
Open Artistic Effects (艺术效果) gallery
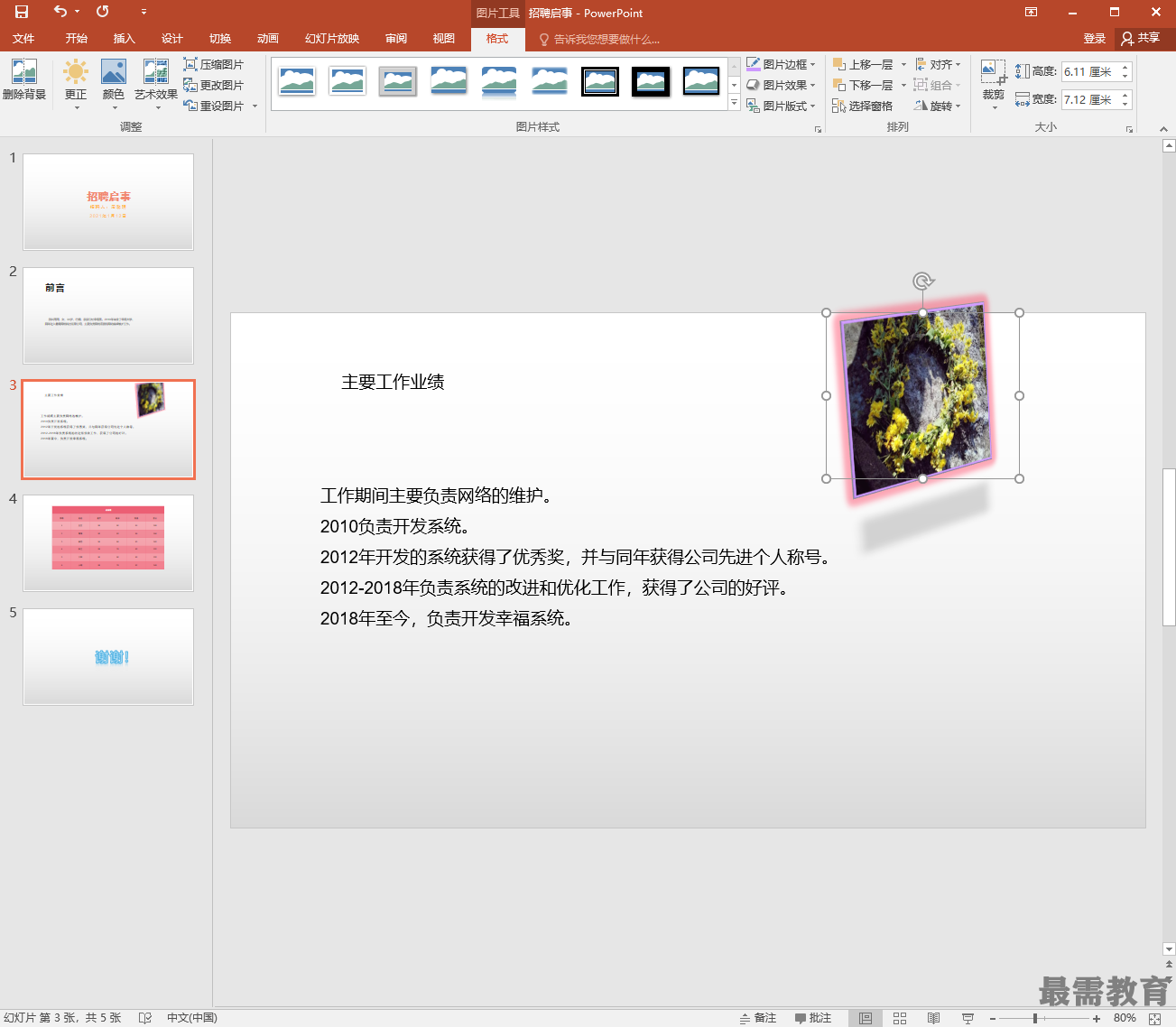tap(156, 84)
